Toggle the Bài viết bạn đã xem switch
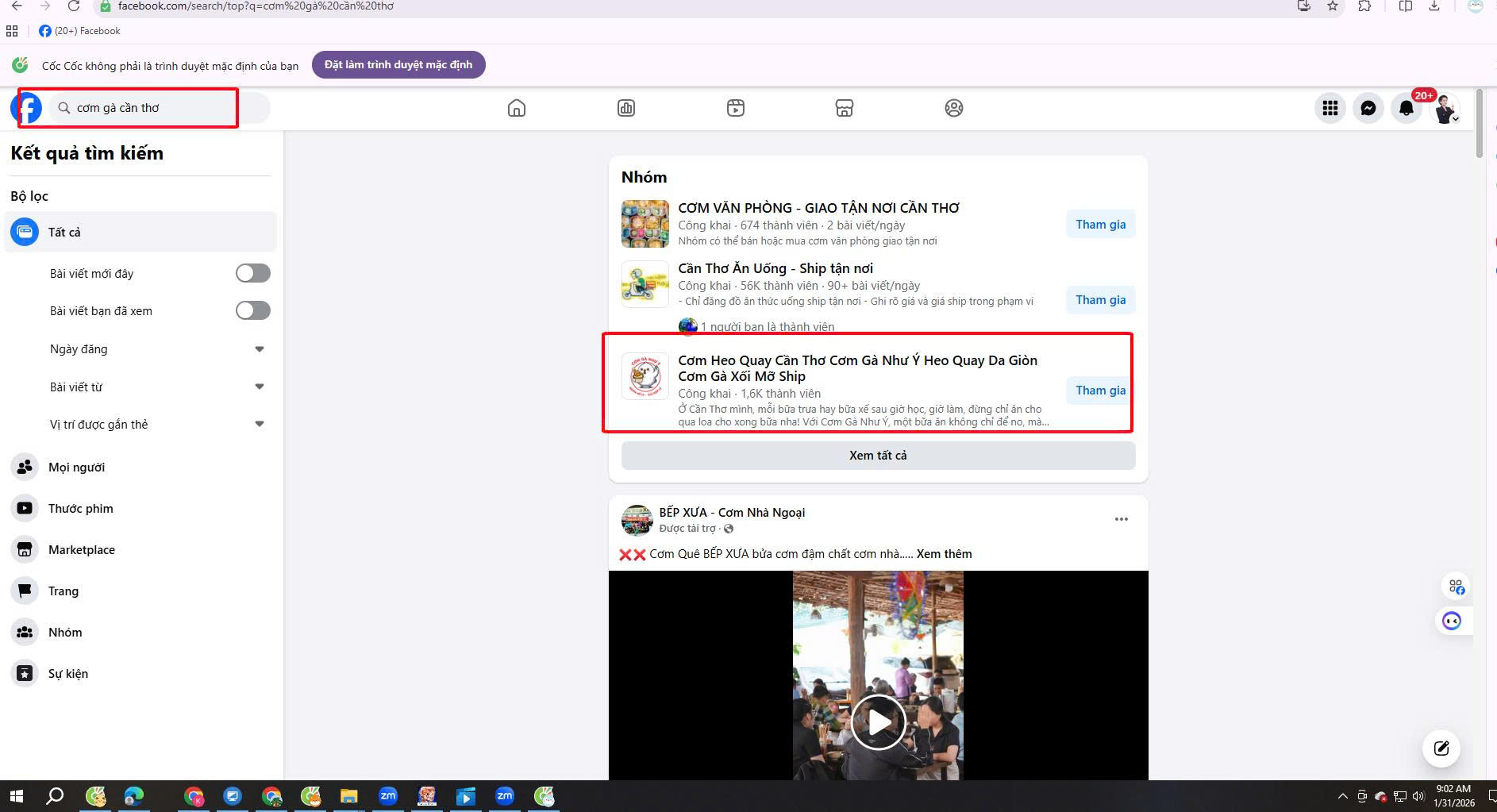This screenshot has width=1497, height=812. [253, 310]
